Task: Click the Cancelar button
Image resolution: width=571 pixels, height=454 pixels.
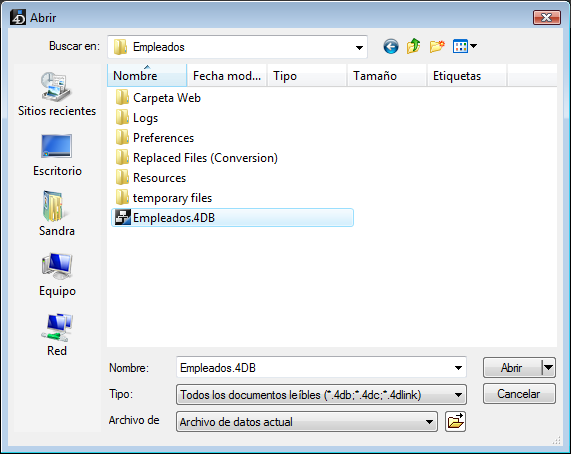Action: [x=519, y=394]
